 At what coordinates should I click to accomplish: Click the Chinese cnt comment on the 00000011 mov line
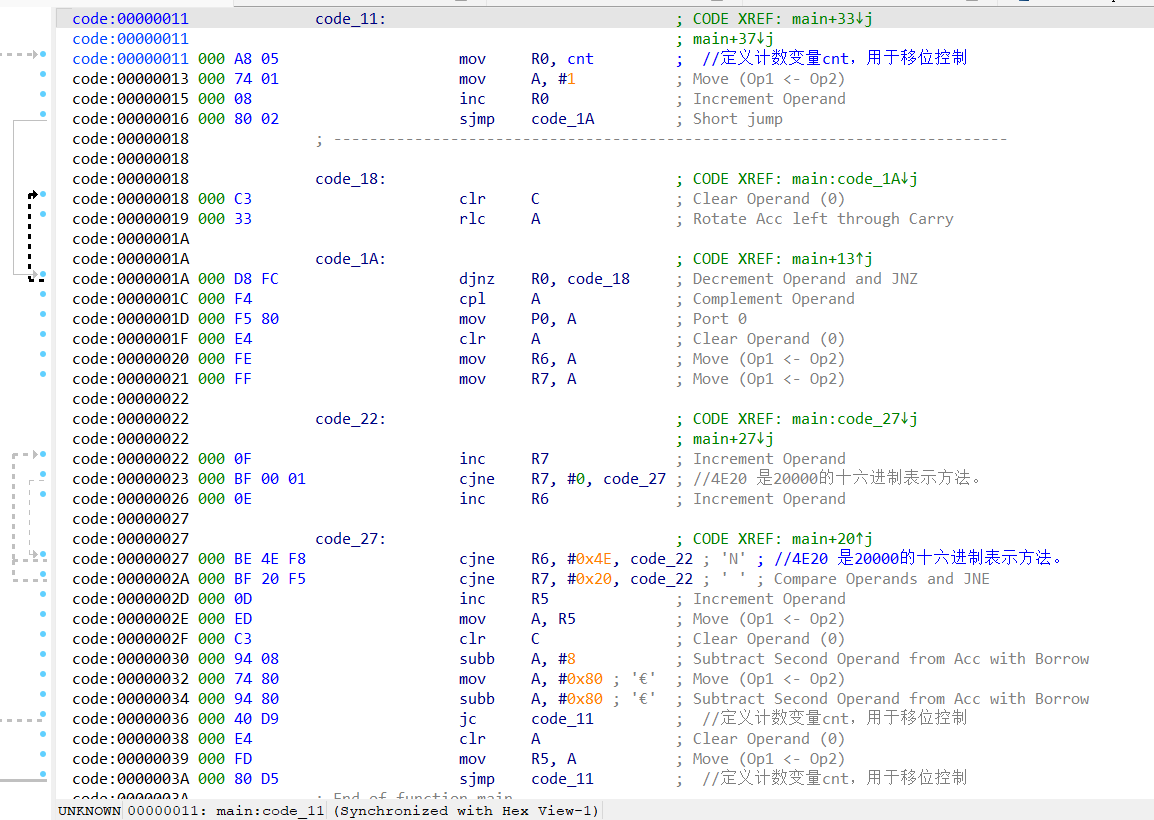[x=835, y=58]
